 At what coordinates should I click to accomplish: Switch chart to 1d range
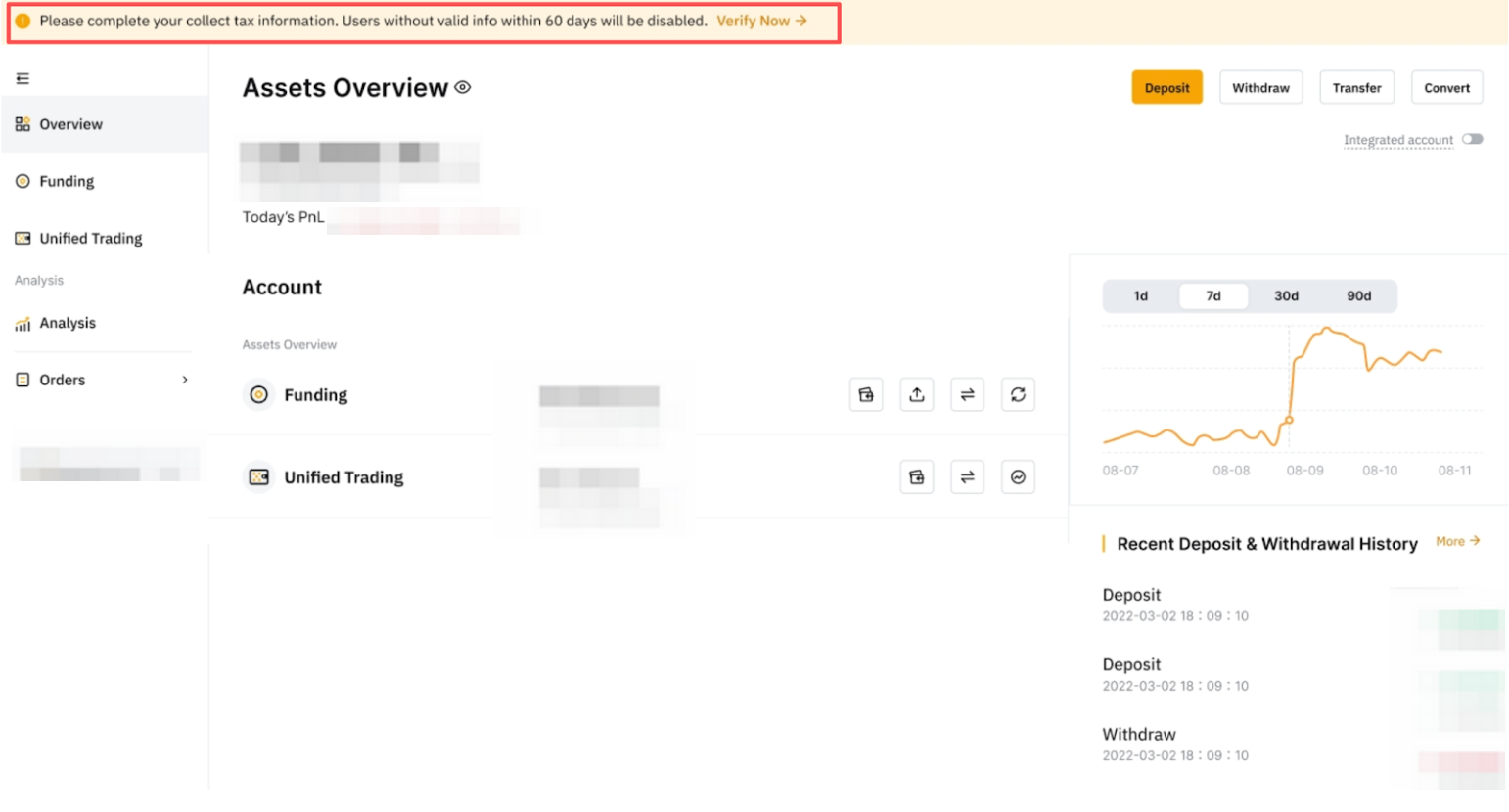pyautogui.click(x=1141, y=296)
